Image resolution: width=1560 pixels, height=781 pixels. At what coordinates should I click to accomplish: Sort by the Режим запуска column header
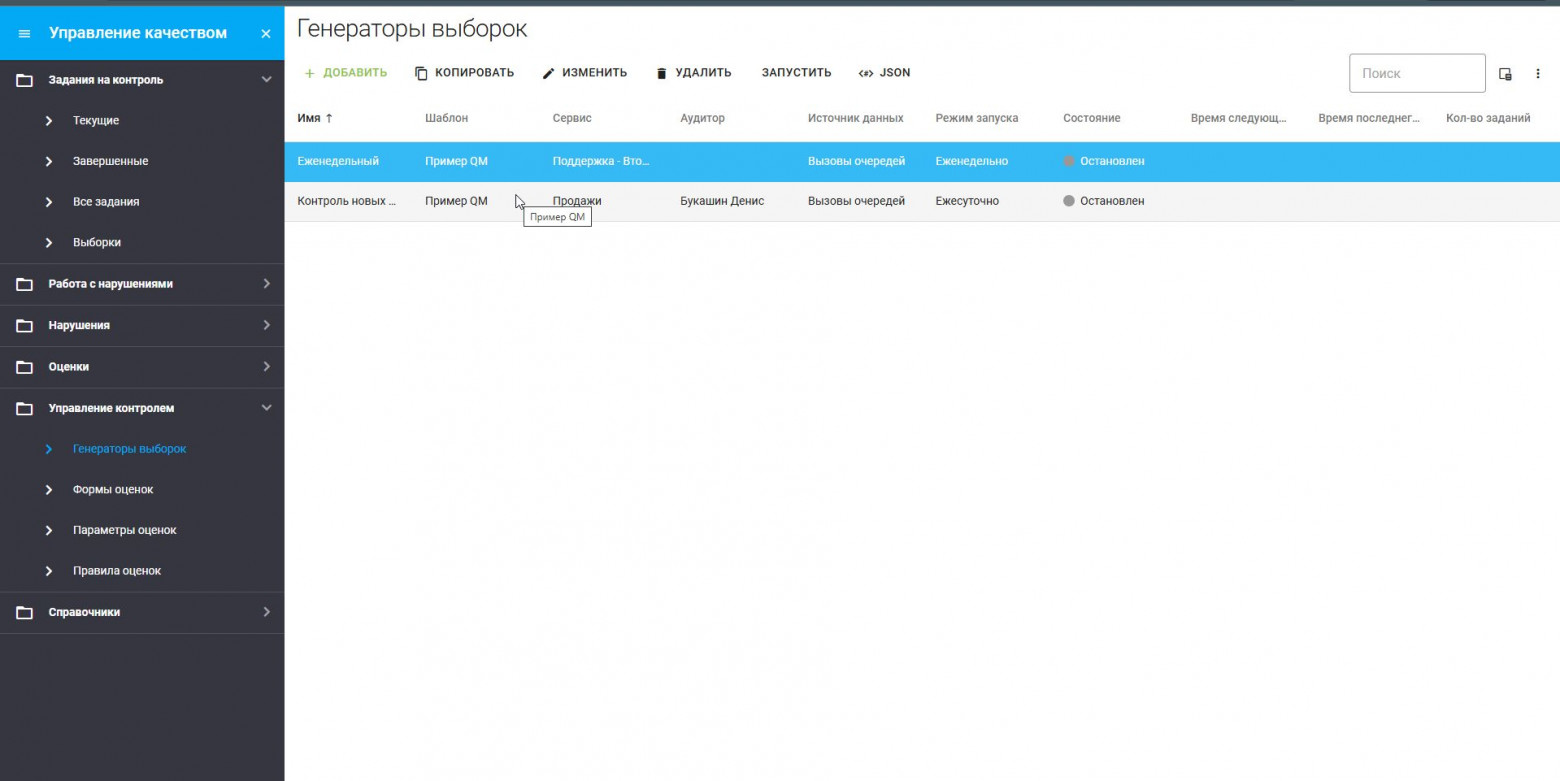point(976,118)
